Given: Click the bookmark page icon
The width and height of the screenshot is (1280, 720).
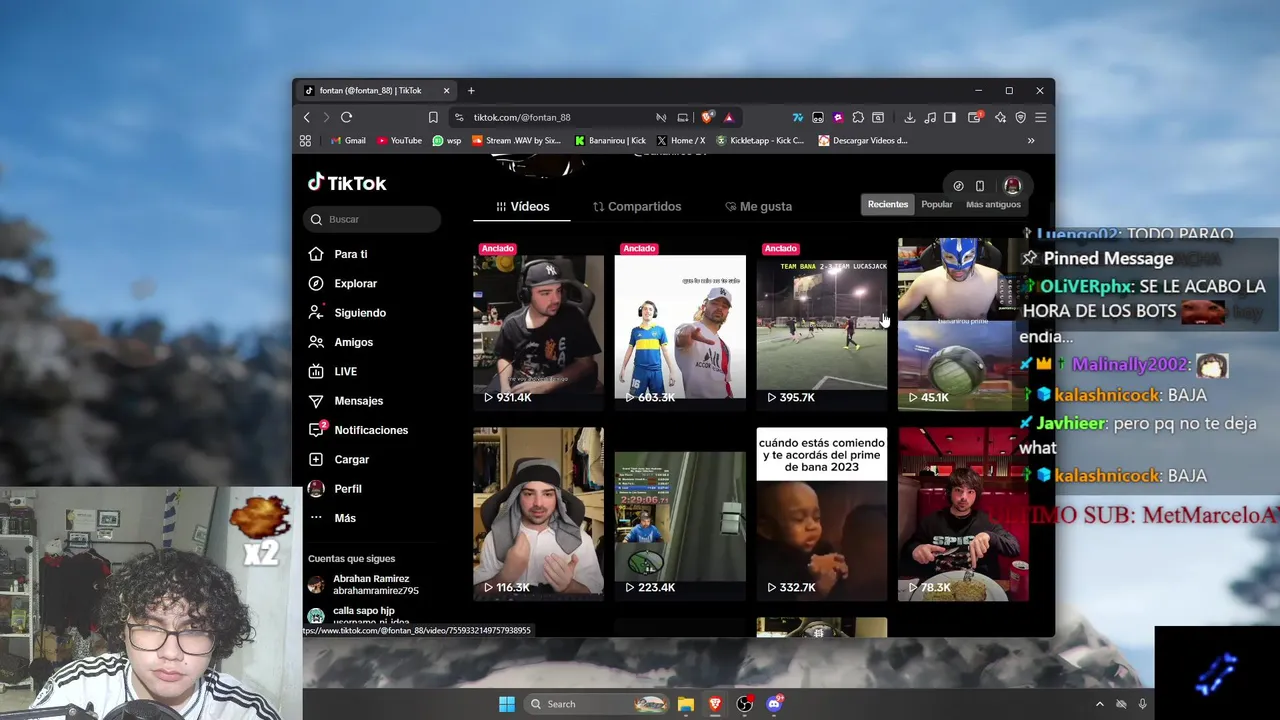Looking at the screenshot, I should (x=433, y=117).
